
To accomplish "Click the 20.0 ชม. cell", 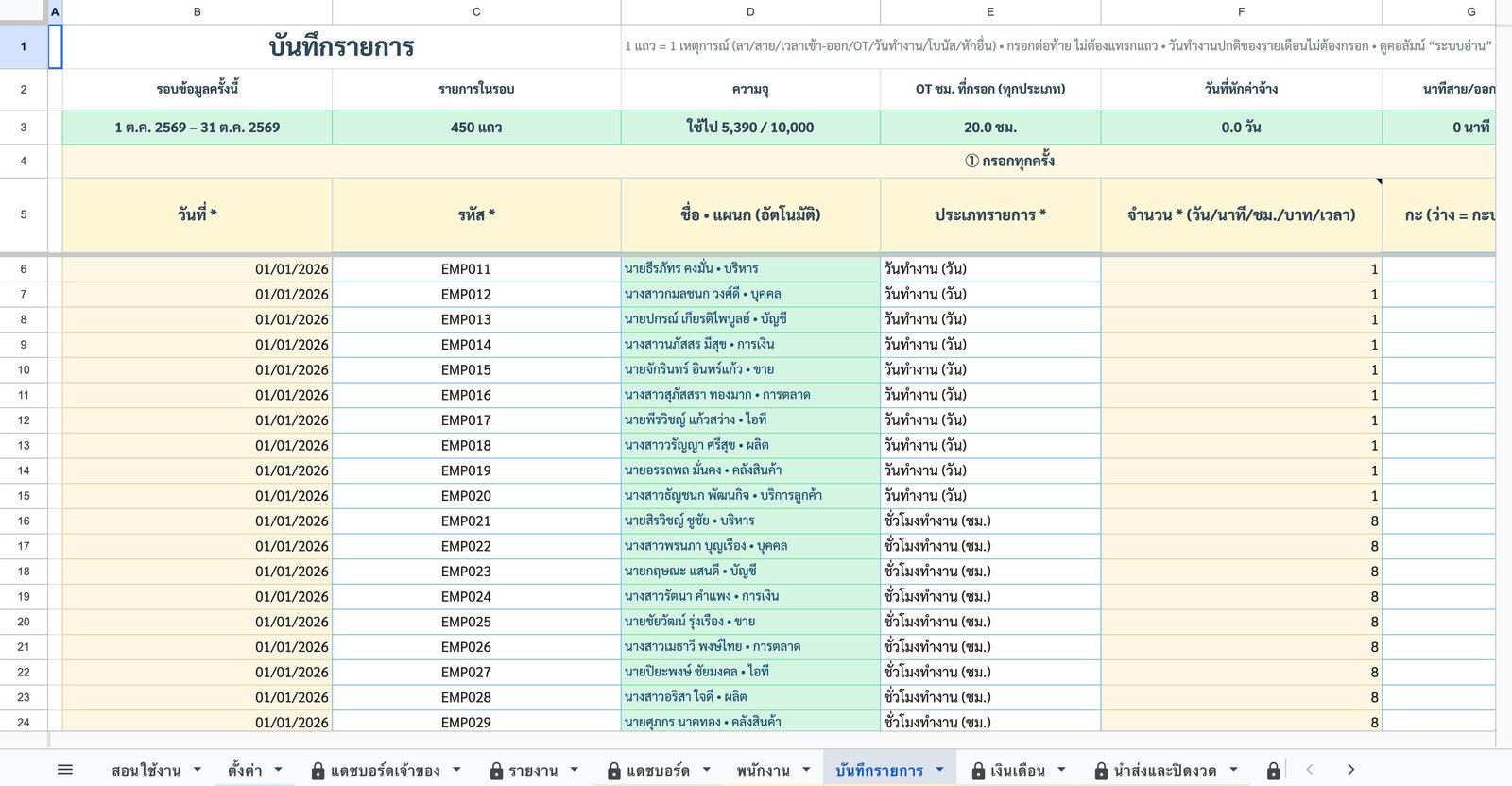I will [x=990, y=128].
